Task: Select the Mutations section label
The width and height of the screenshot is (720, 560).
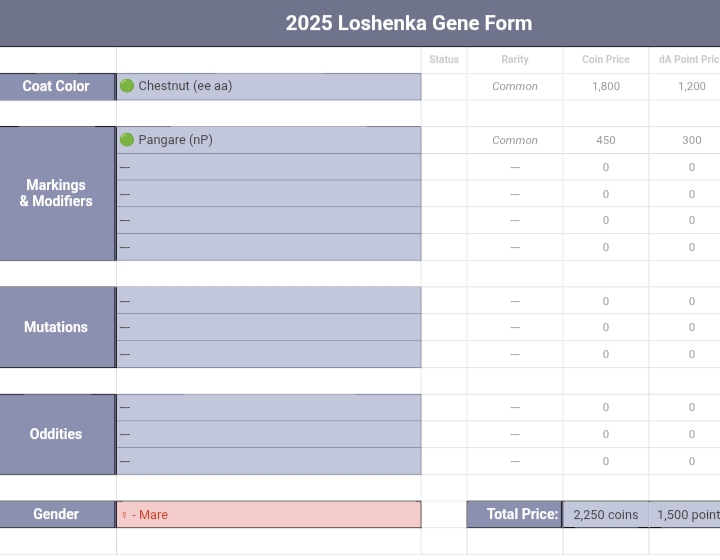Action: (57, 327)
